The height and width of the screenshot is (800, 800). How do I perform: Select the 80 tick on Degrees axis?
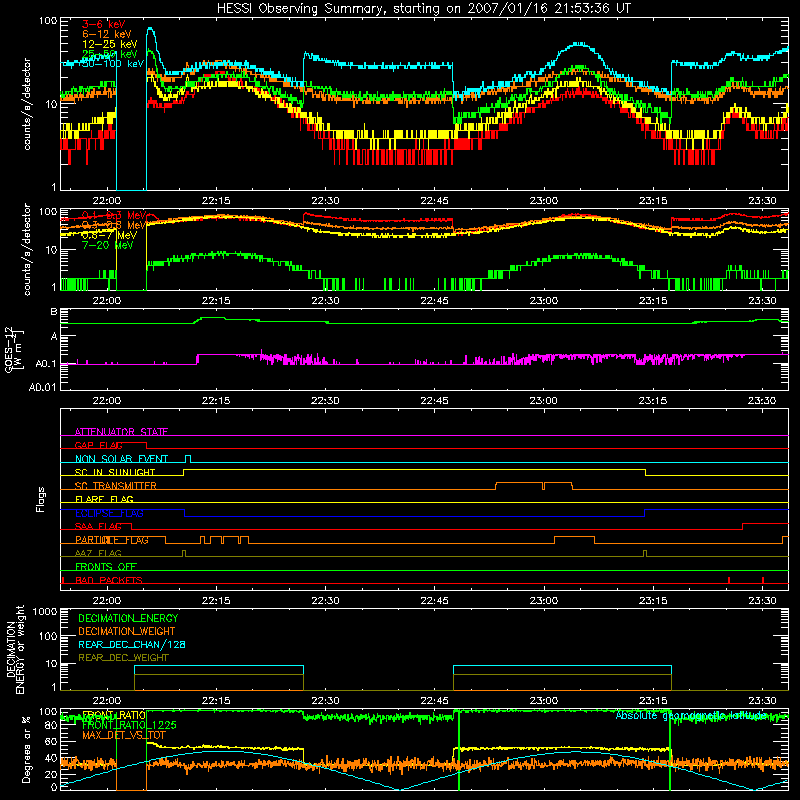(x=51, y=725)
